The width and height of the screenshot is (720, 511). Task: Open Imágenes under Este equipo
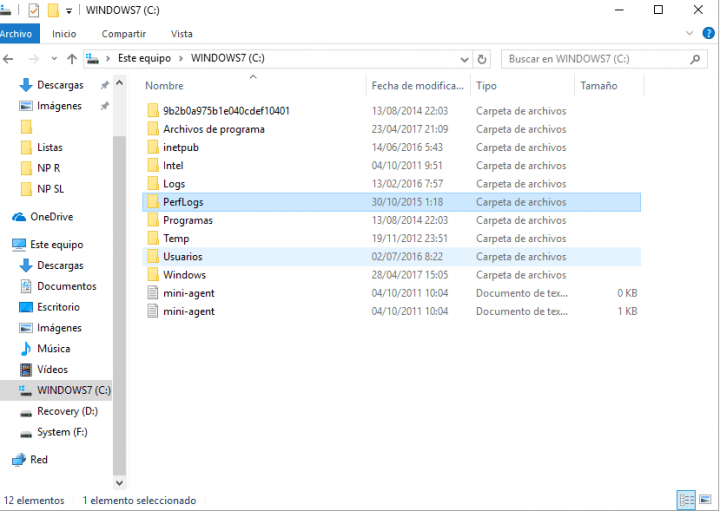click(x=59, y=328)
